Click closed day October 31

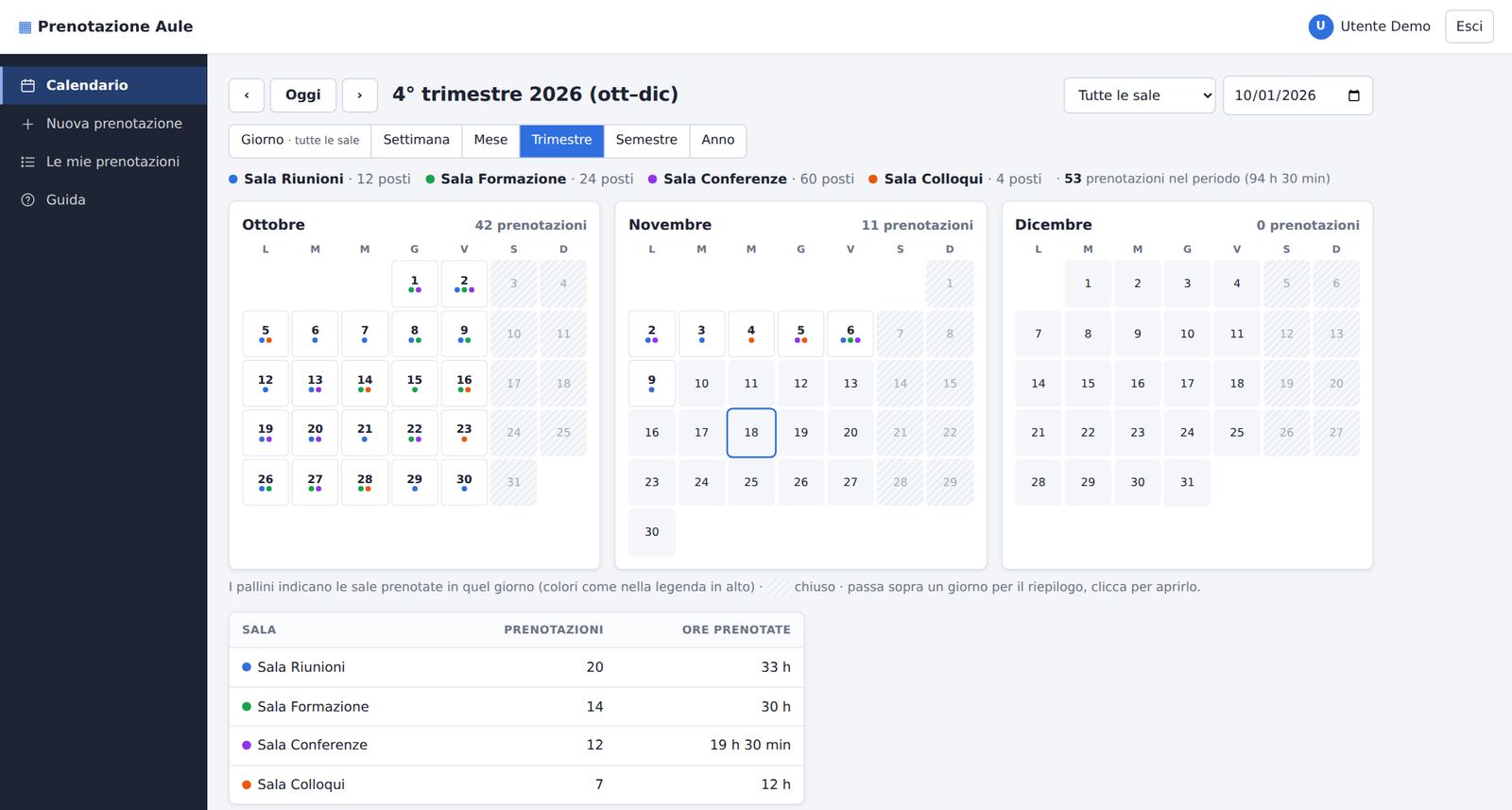click(514, 482)
